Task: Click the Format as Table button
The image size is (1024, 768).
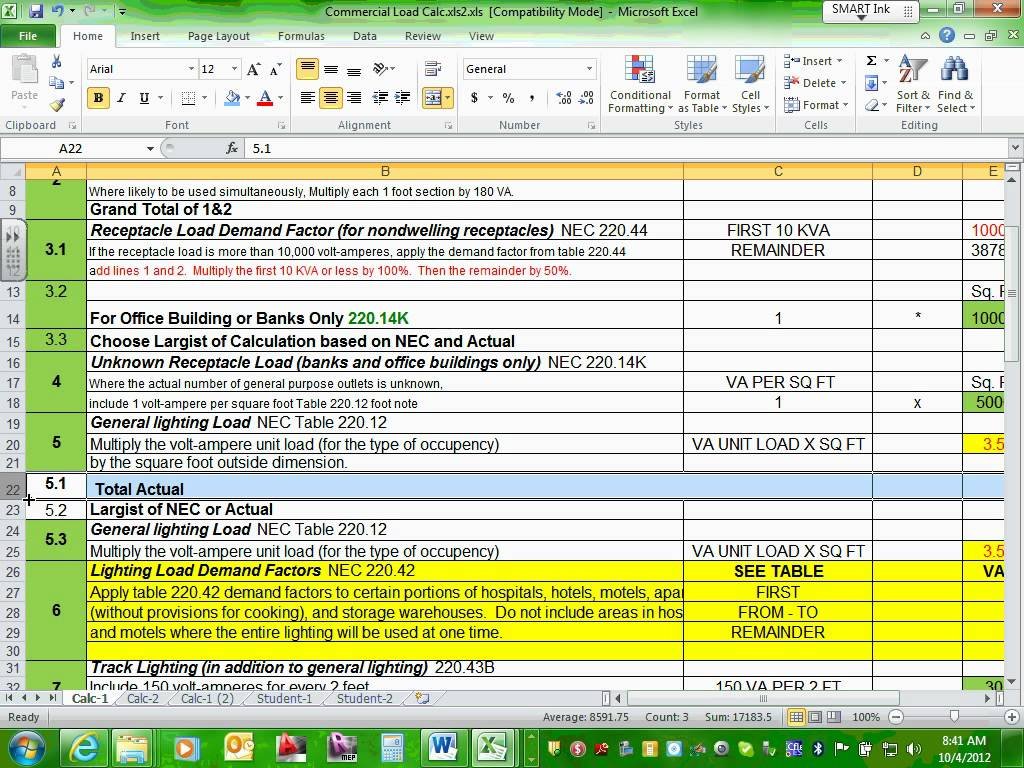Action: click(x=702, y=85)
